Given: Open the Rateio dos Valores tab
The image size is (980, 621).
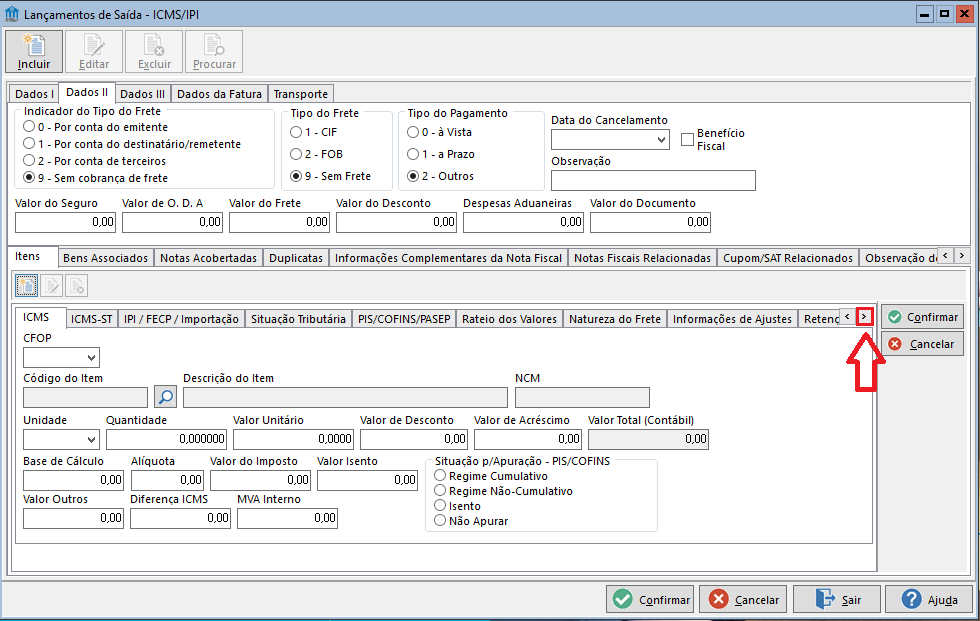Looking at the screenshot, I should click(x=509, y=319).
